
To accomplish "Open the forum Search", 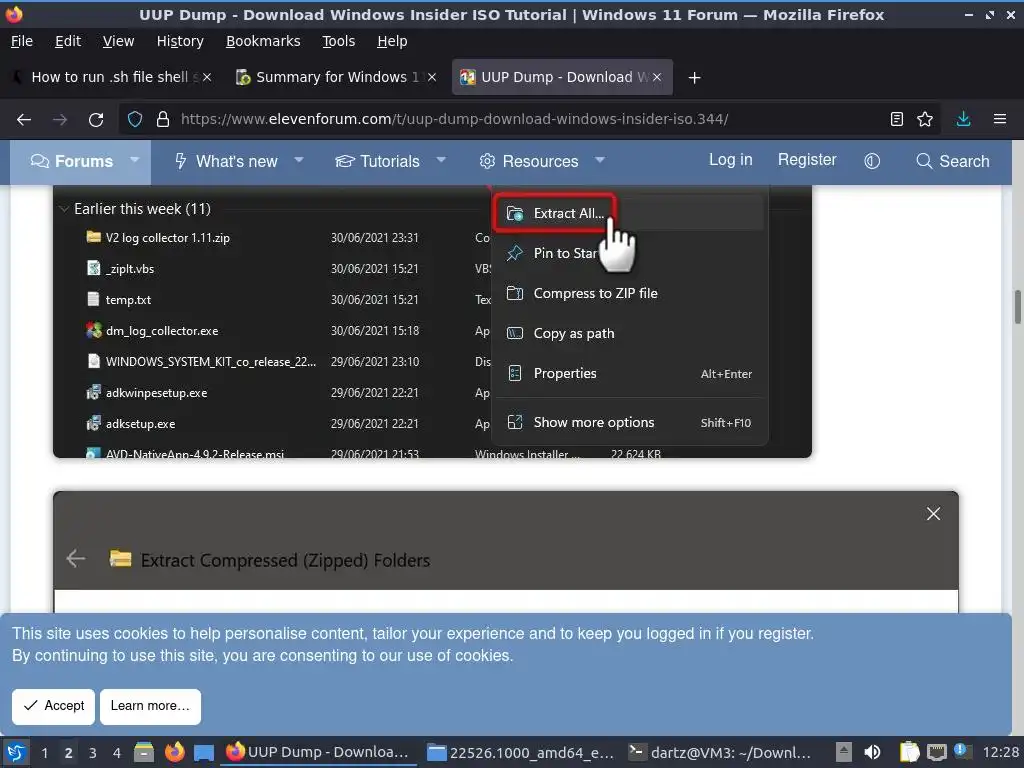I will point(953,161).
